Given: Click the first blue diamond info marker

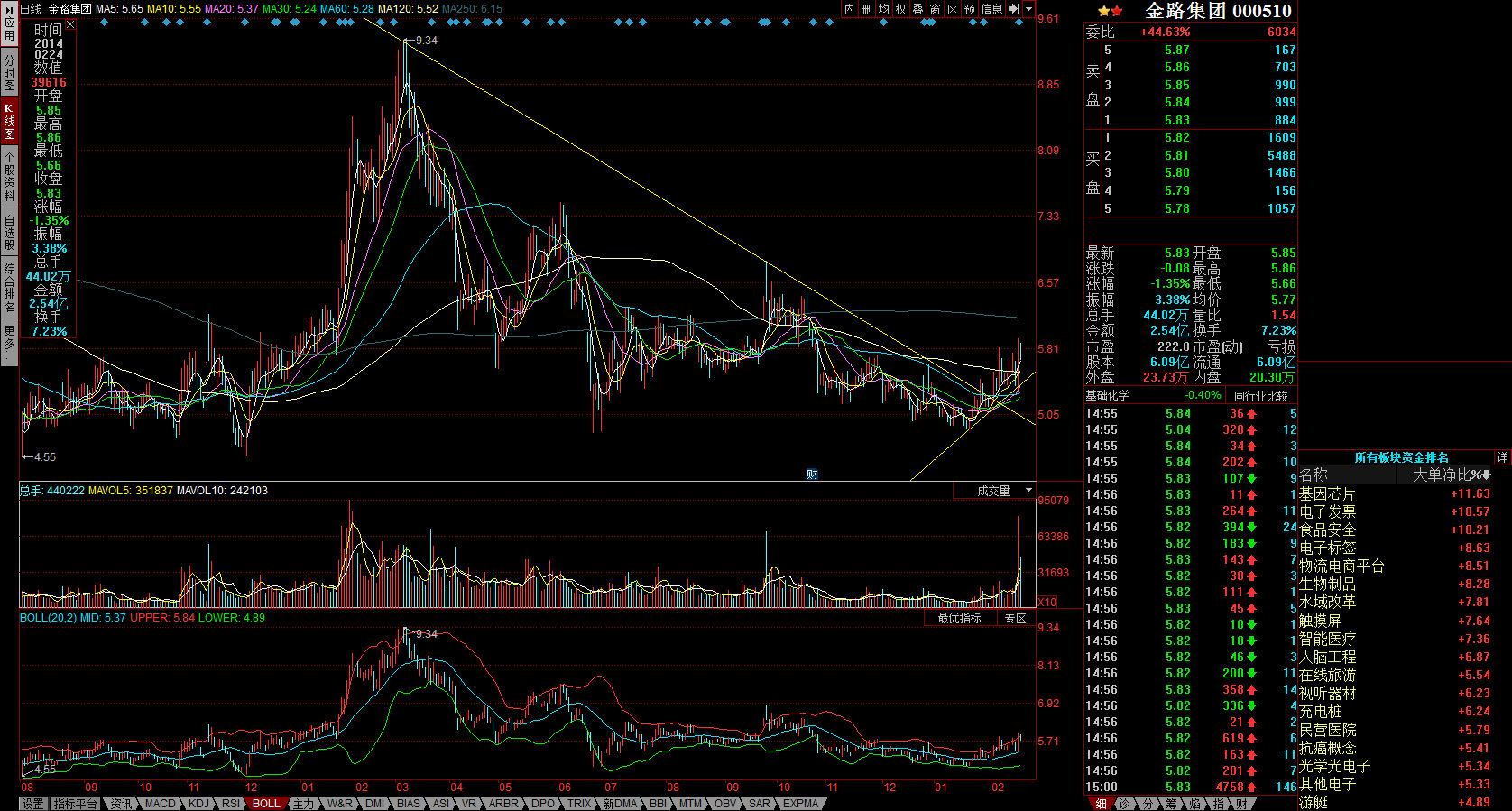Looking at the screenshot, I should [x=105, y=23].
